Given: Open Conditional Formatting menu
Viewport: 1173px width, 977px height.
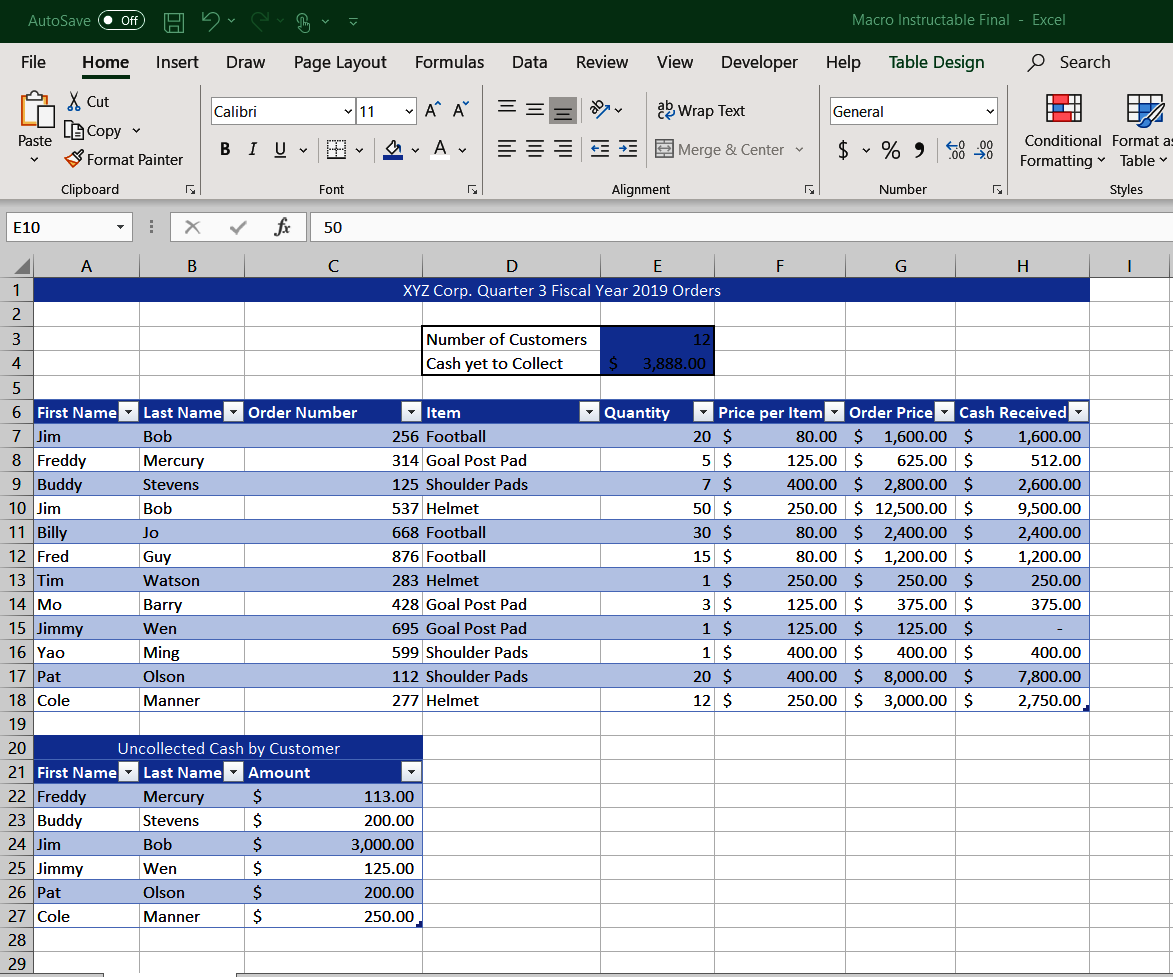Looking at the screenshot, I should tap(1062, 131).
